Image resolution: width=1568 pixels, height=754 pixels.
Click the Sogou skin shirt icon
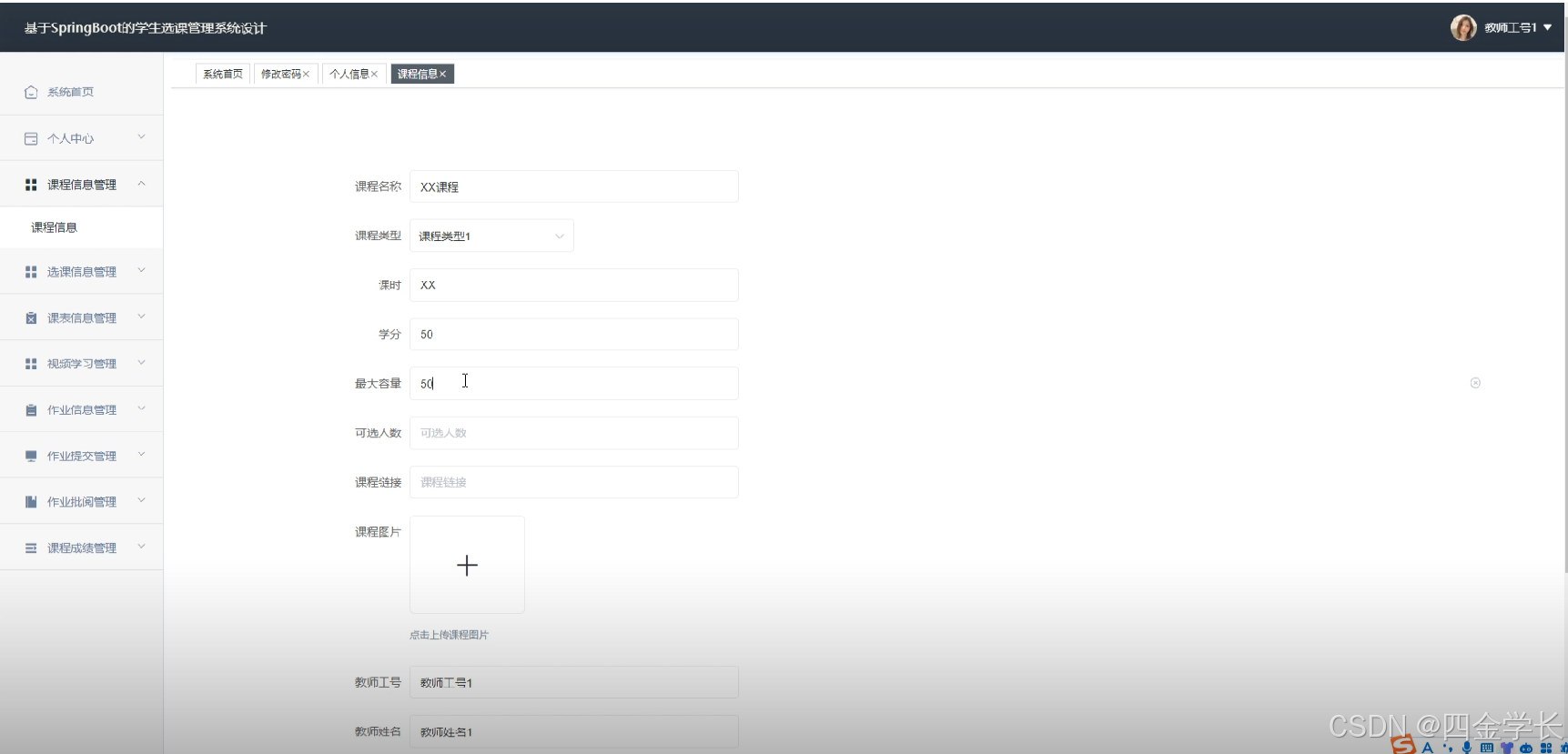coord(1507,748)
